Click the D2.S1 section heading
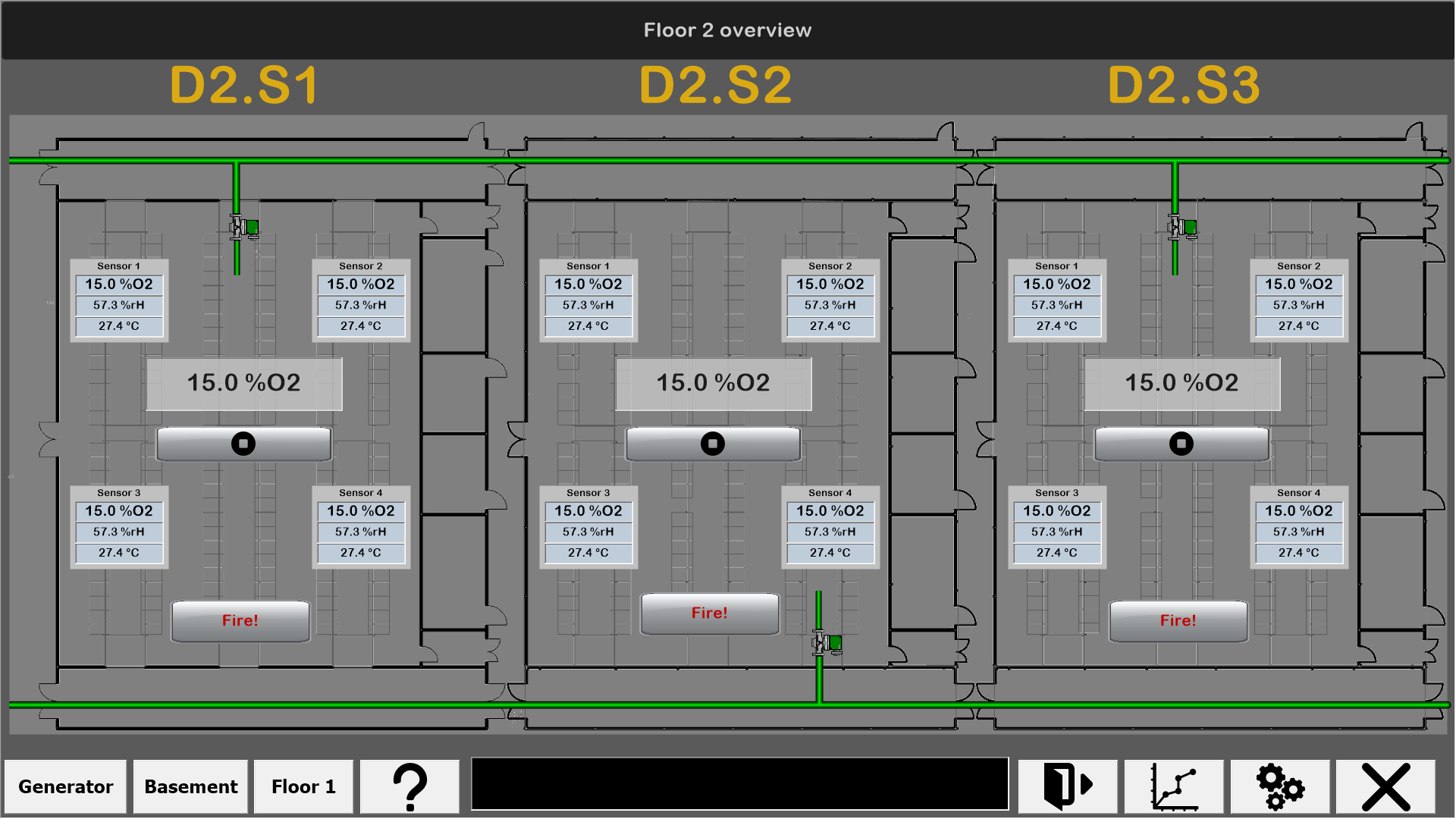This screenshot has height=819, width=1456. 244,85
